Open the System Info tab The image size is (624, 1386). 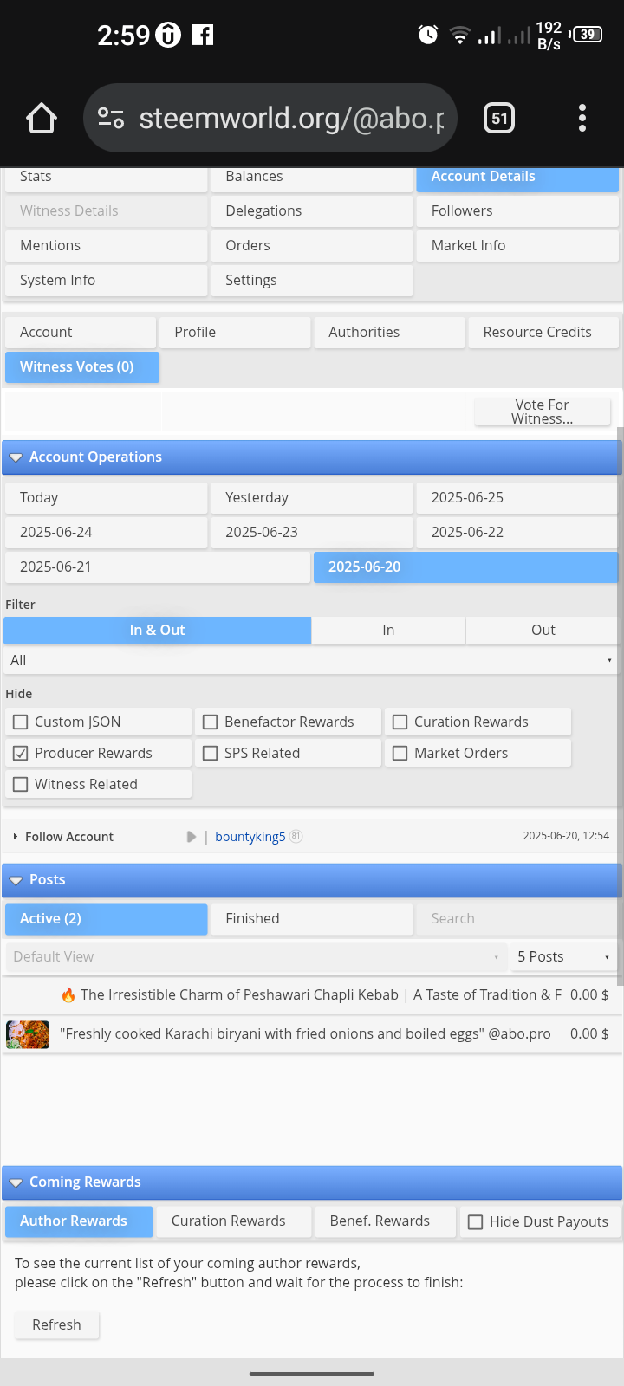(x=105, y=281)
